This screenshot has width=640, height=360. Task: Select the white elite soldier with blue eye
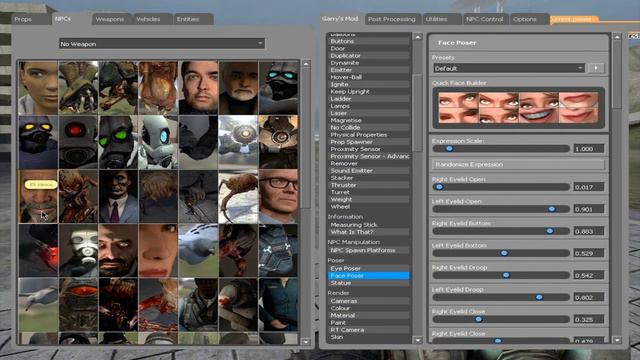(158, 142)
